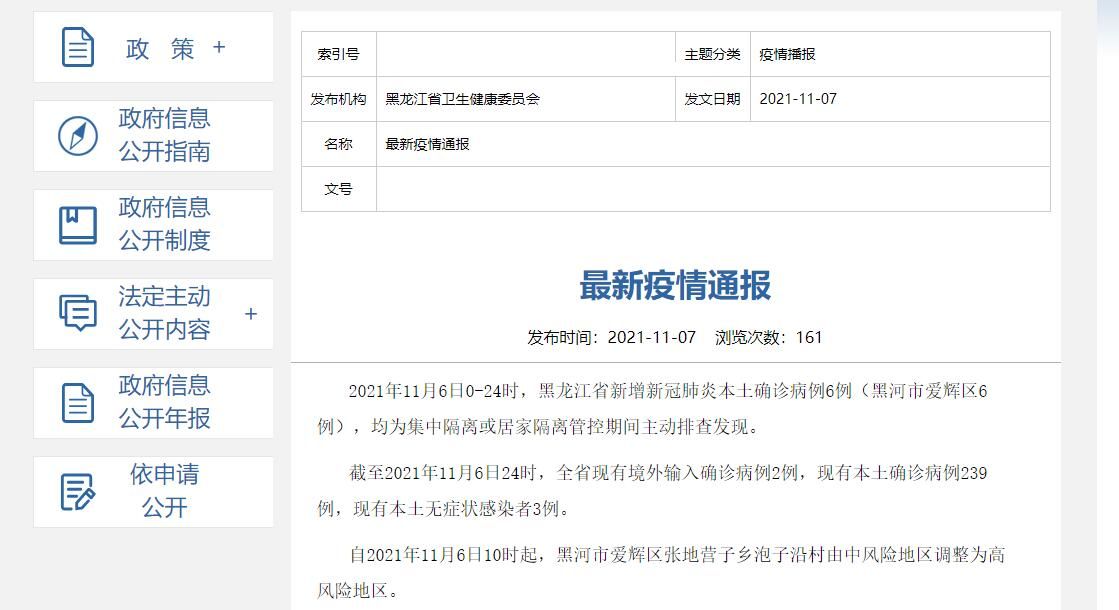Image resolution: width=1119 pixels, height=610 pixels.
Task: Click the book icon for 政府信息公开制度
Action: click(x=78, y=225)
